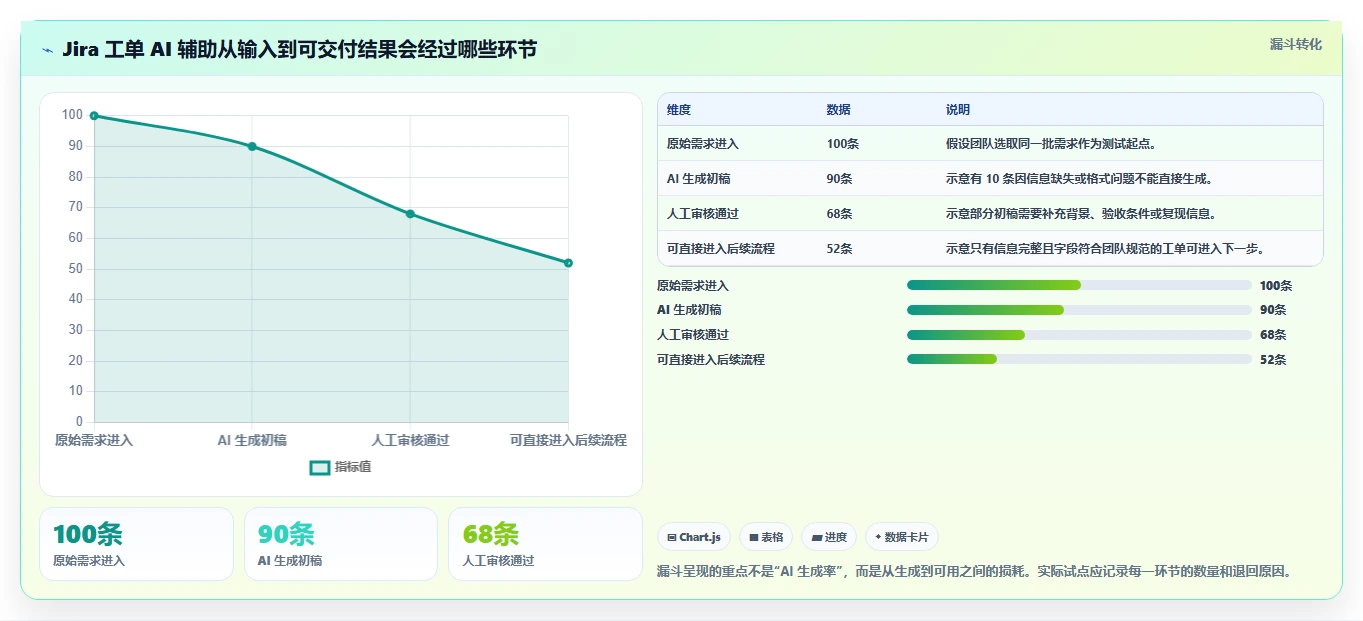The height and width of the screenshot is (621, 1363).
Task: Click the 100条 value beside progress bars
Action: click(1276, 286)
